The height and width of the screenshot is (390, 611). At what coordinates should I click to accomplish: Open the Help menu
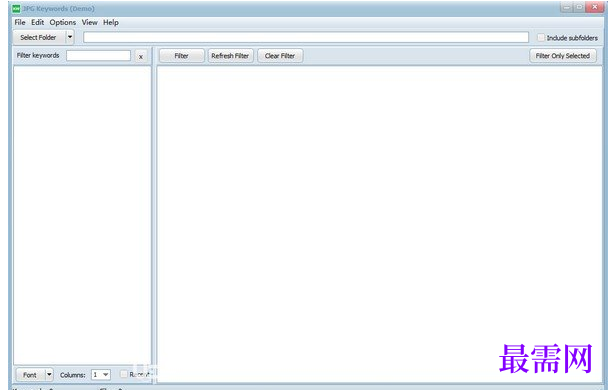(x=111, y=23)
